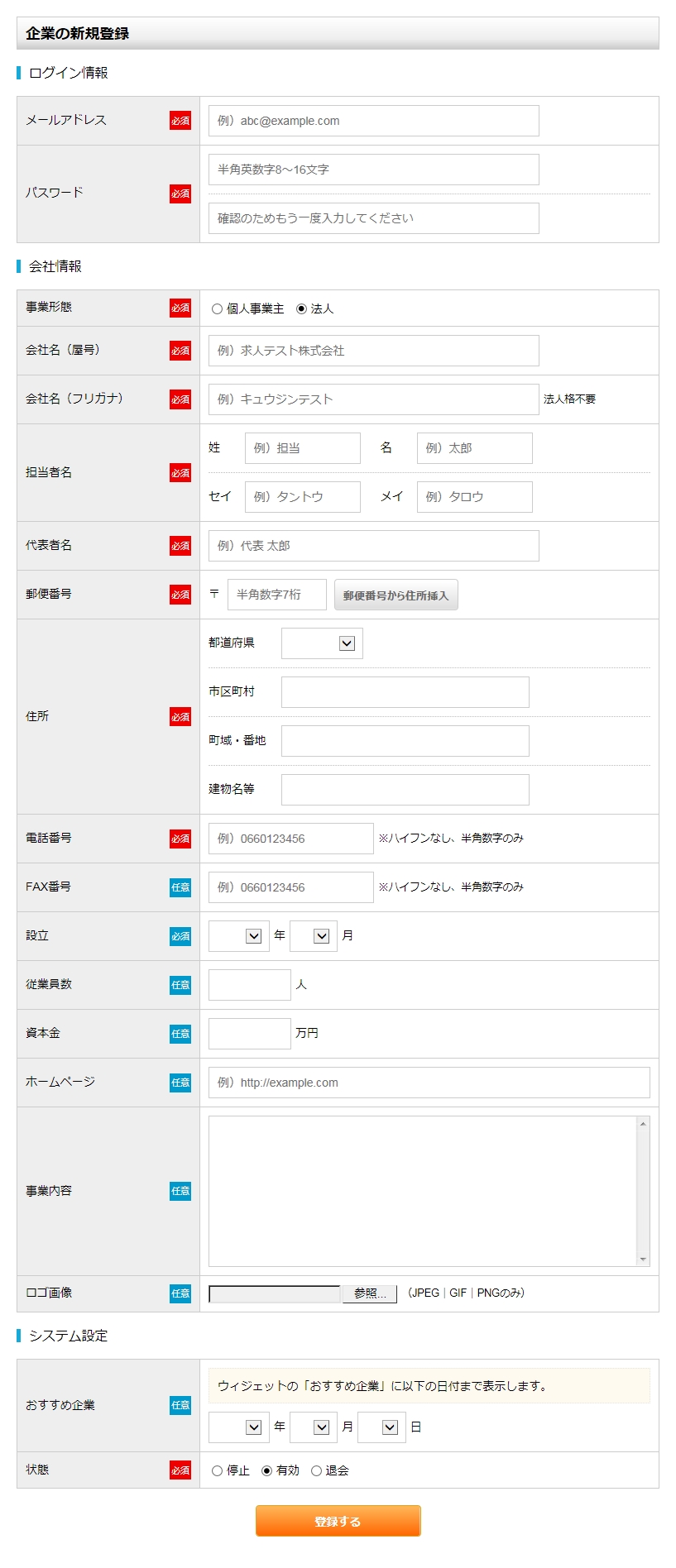The image size is (676, 1568).
Task: Focus the 会社名（フリガナ）input
Action: [374, 399]
